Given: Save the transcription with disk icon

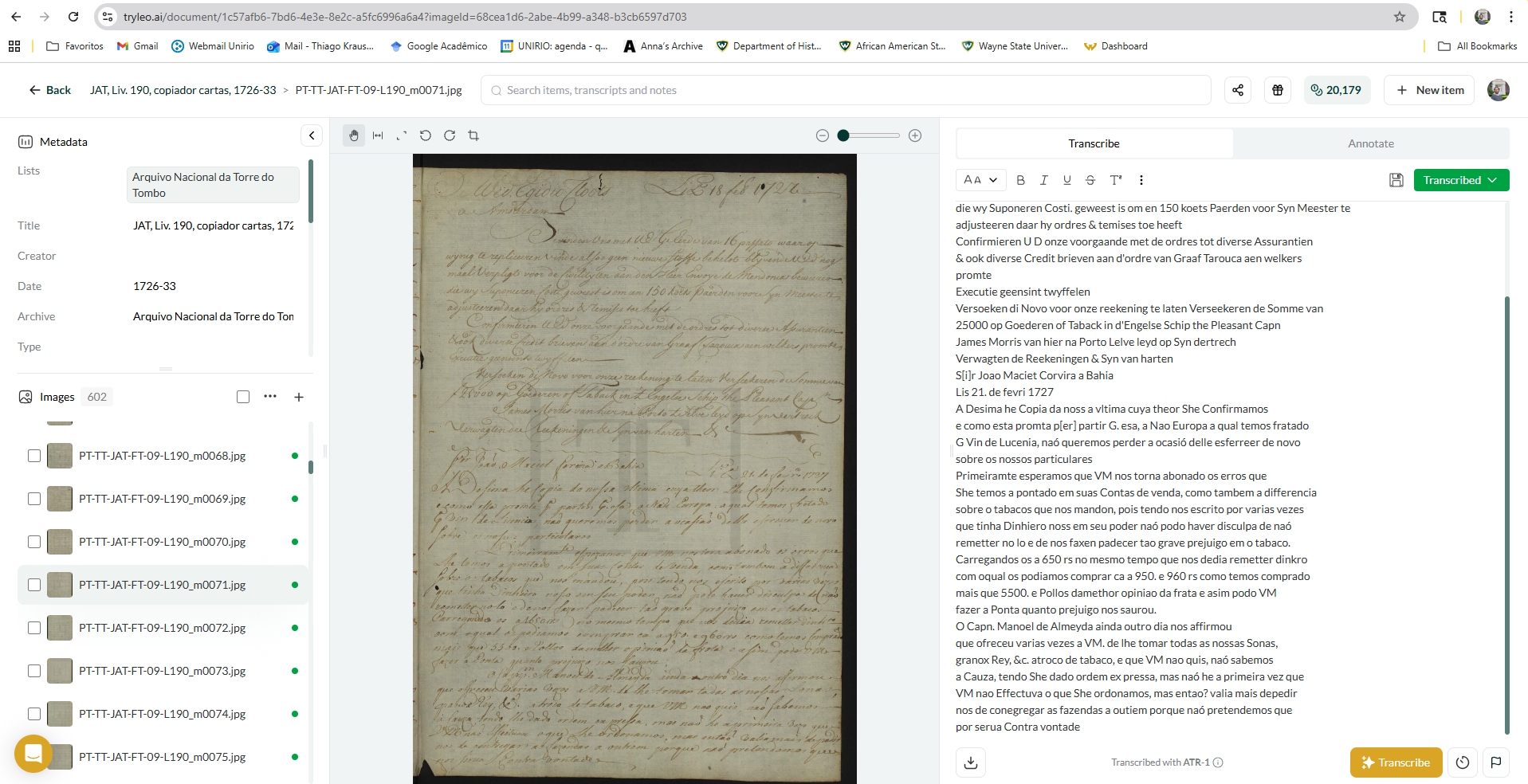Looking at the screenshot, I should coord(1396,180).
